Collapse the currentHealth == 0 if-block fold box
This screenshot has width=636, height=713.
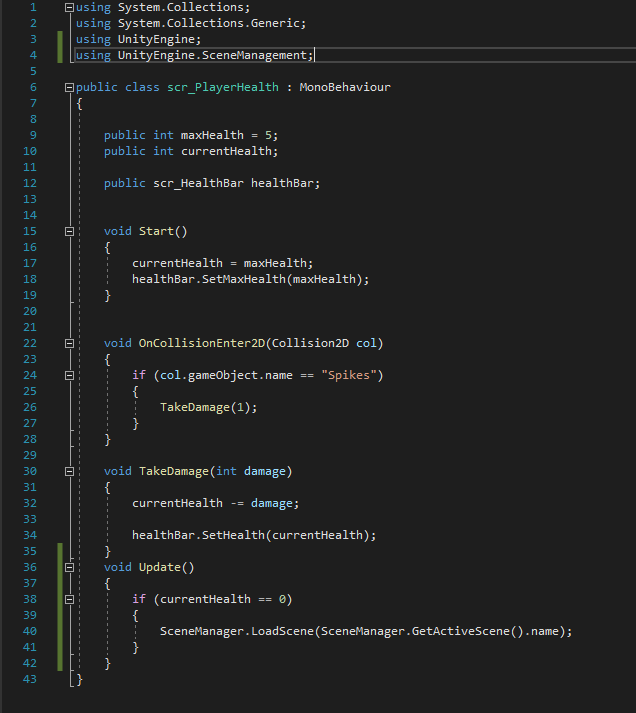point(69,600)
